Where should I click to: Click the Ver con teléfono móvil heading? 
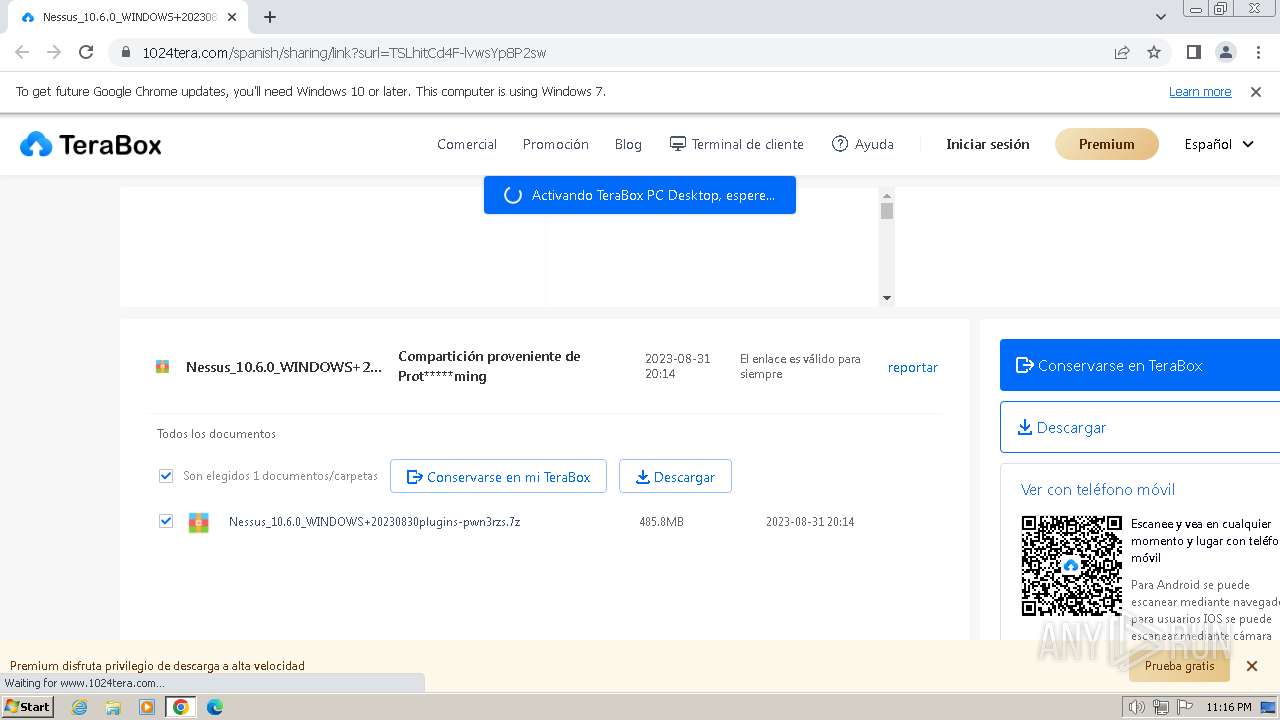[1098, 489]
